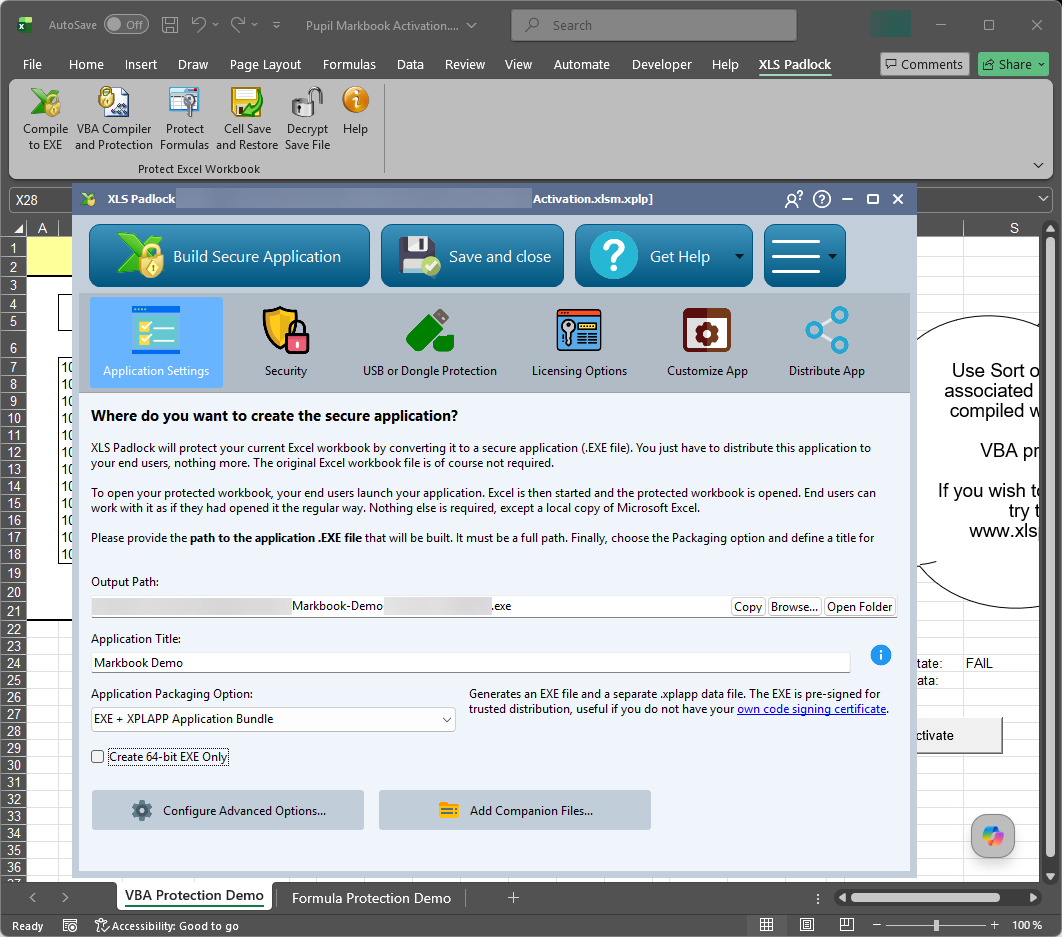This screenshot has height=937, width=1062.
Task: Click the XLS Padlock support user icon
Action: click(x=794, y=199)
